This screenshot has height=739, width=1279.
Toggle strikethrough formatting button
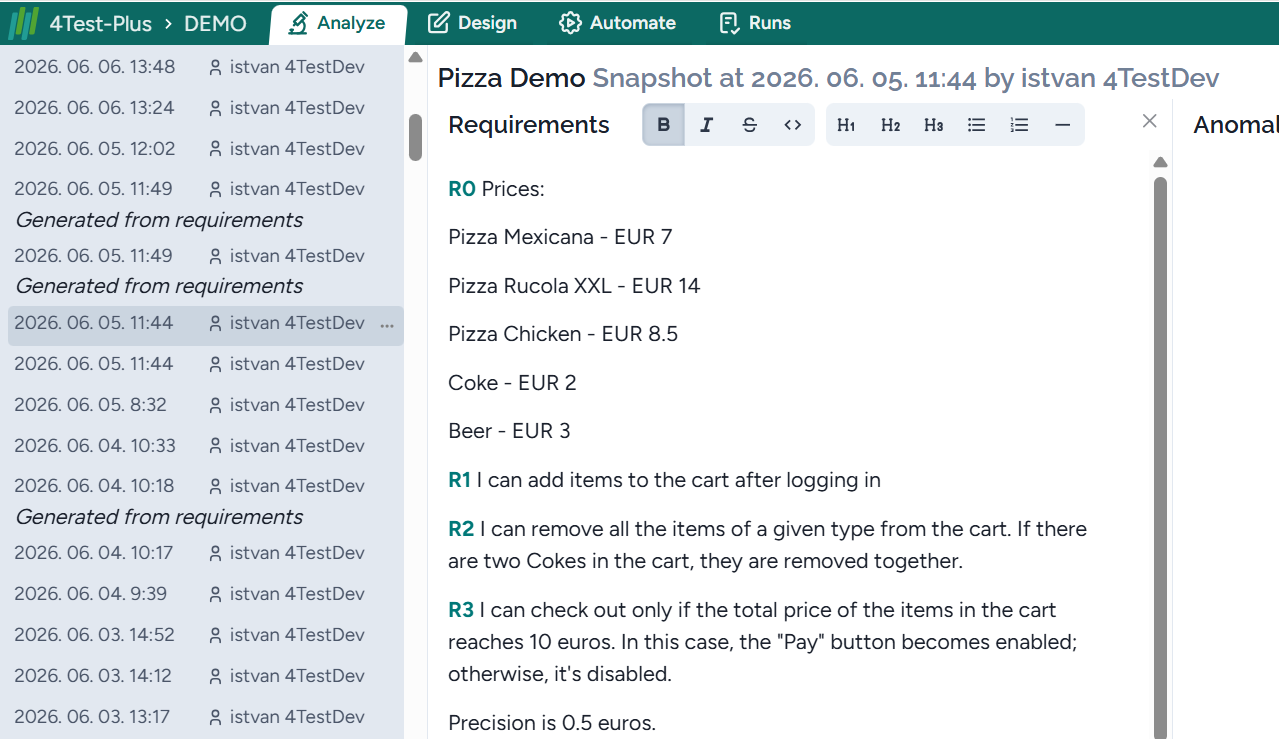(x=750, y=125)
